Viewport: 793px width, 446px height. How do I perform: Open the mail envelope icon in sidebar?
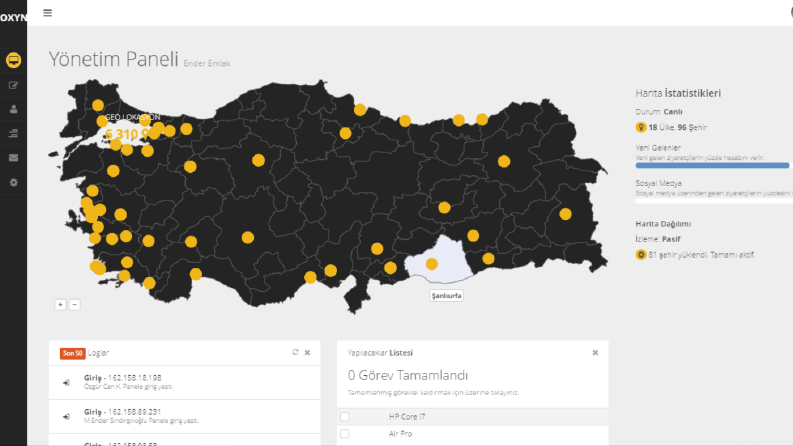(14, 158)
